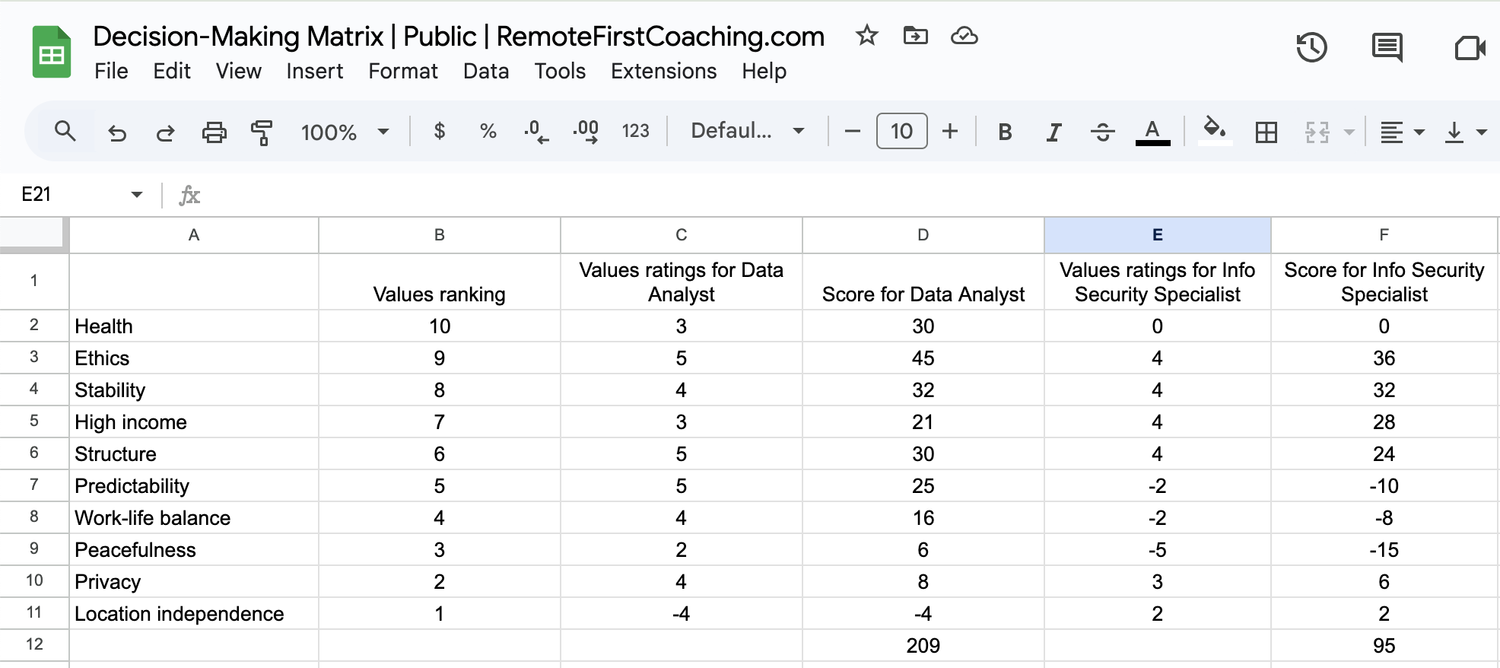The height and width of the screenshot is (668, 1500).
Task: Open version history
Action: (x=1311, y=47)
